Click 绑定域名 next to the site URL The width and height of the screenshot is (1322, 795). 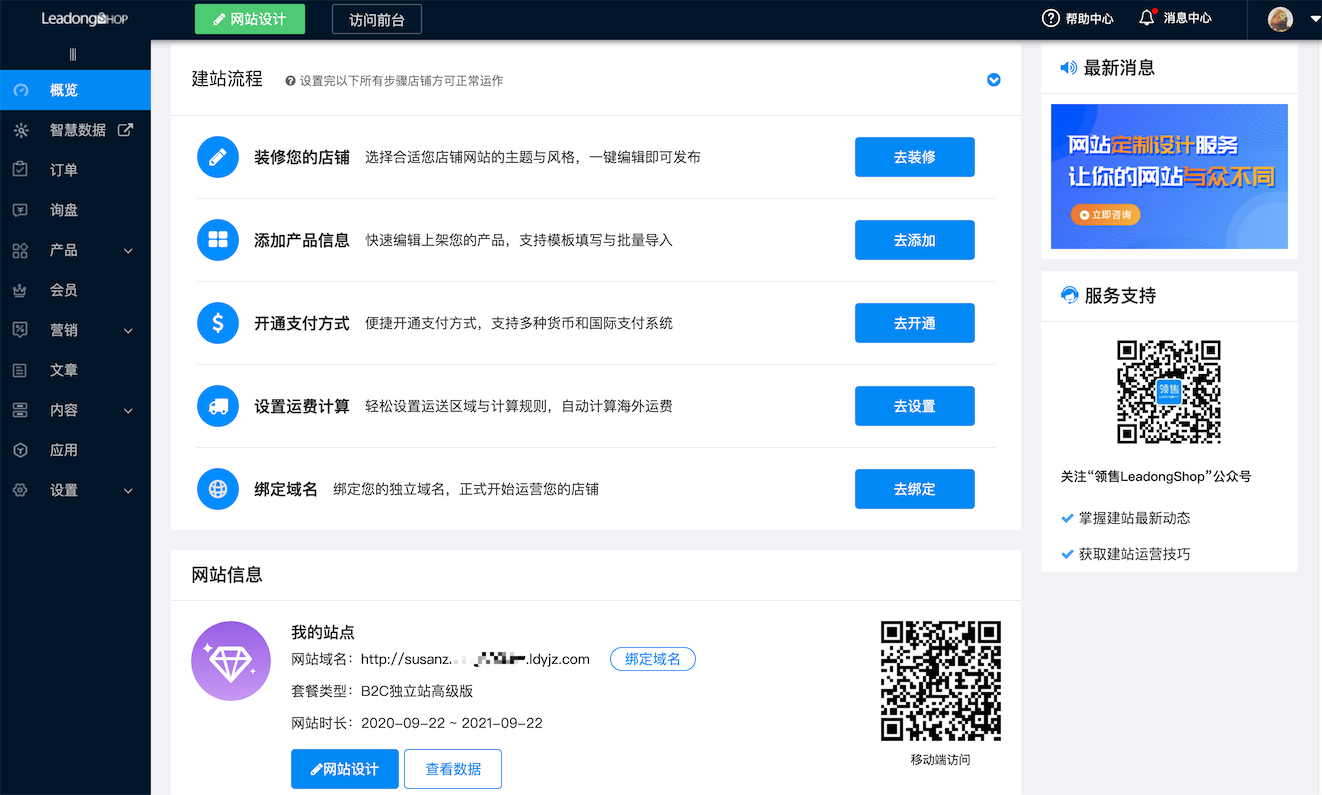pyautogui.click(x=652, y=658)
